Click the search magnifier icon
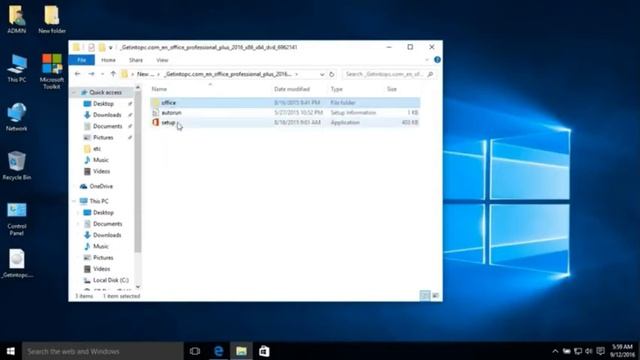 click(x=430, y=74)
